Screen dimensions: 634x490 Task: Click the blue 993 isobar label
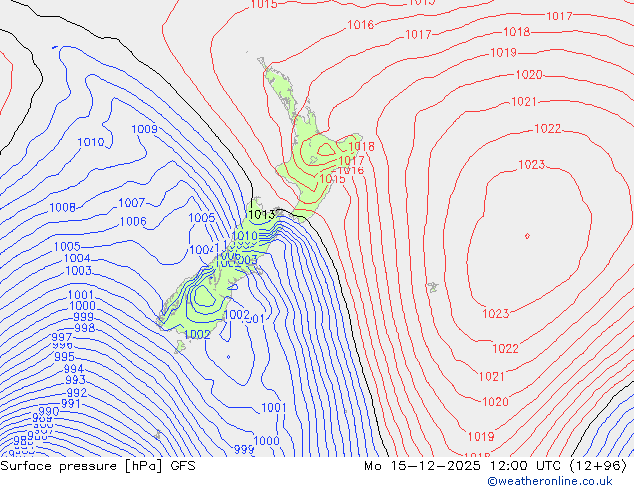click(76, 380)
